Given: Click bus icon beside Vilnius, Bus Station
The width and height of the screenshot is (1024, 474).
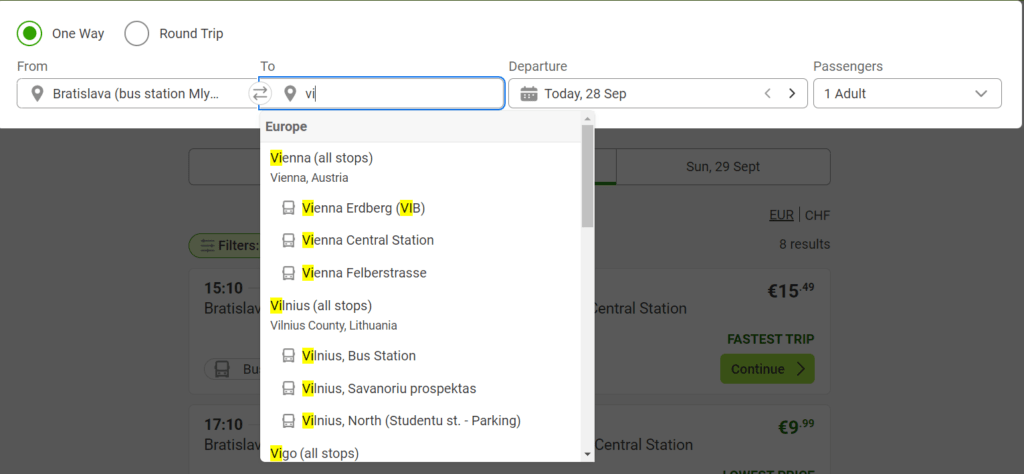Looking at the screenshot, I should [x=288, y=356].
